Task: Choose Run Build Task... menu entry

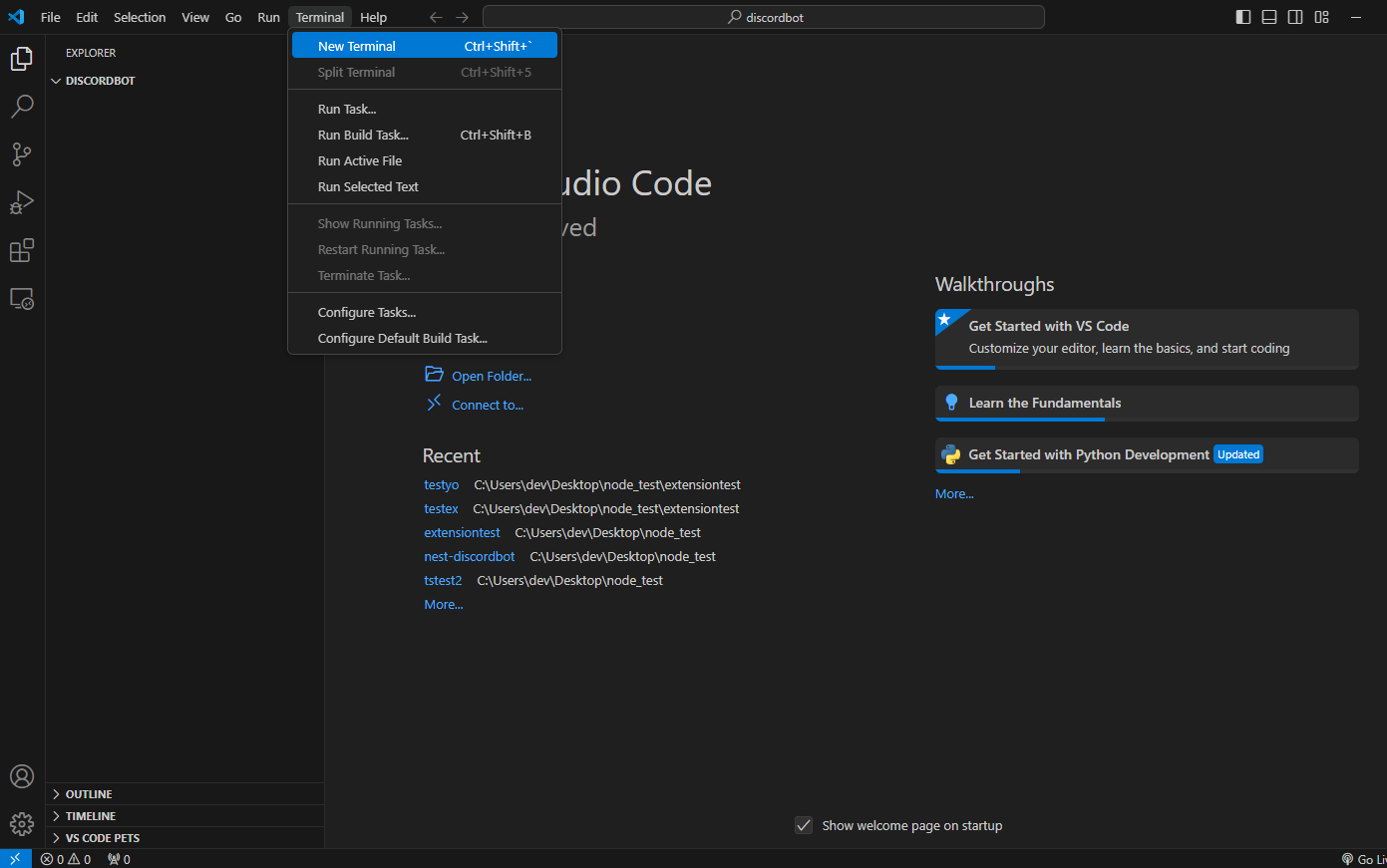Action: (425, 135)
